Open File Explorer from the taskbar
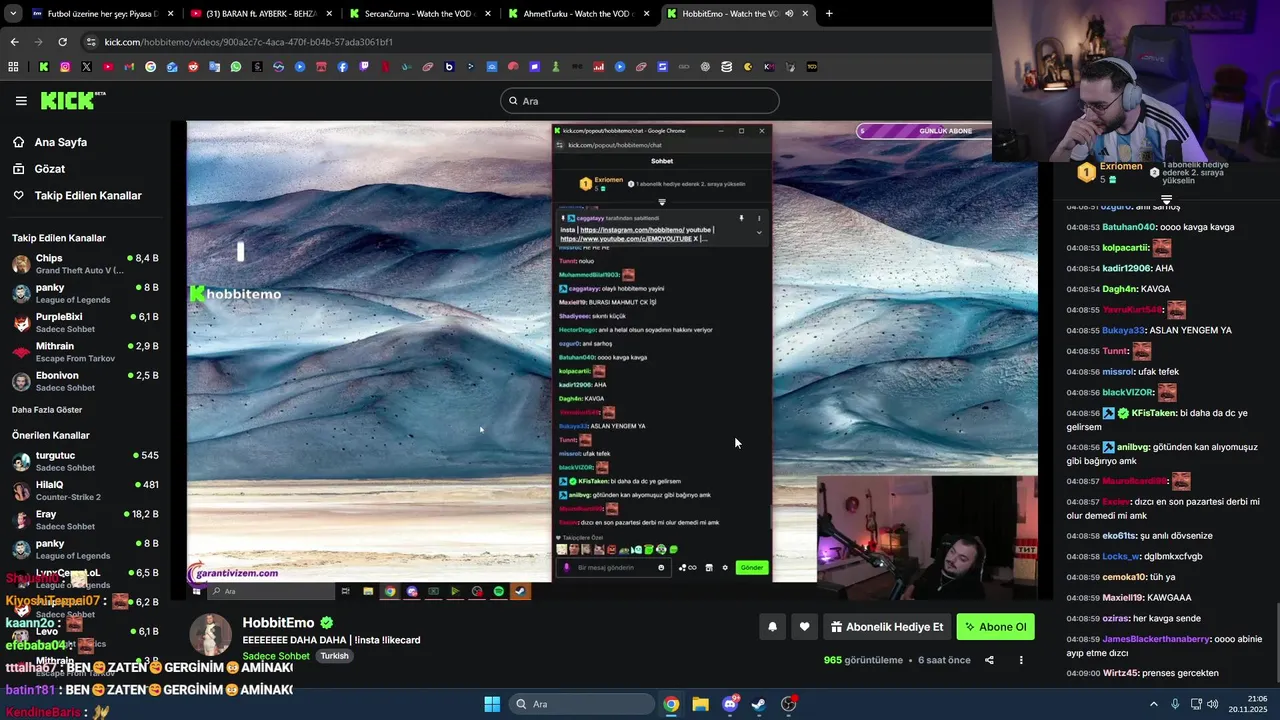The width and height of the screenshot is (1280, 720). (700, 704)
